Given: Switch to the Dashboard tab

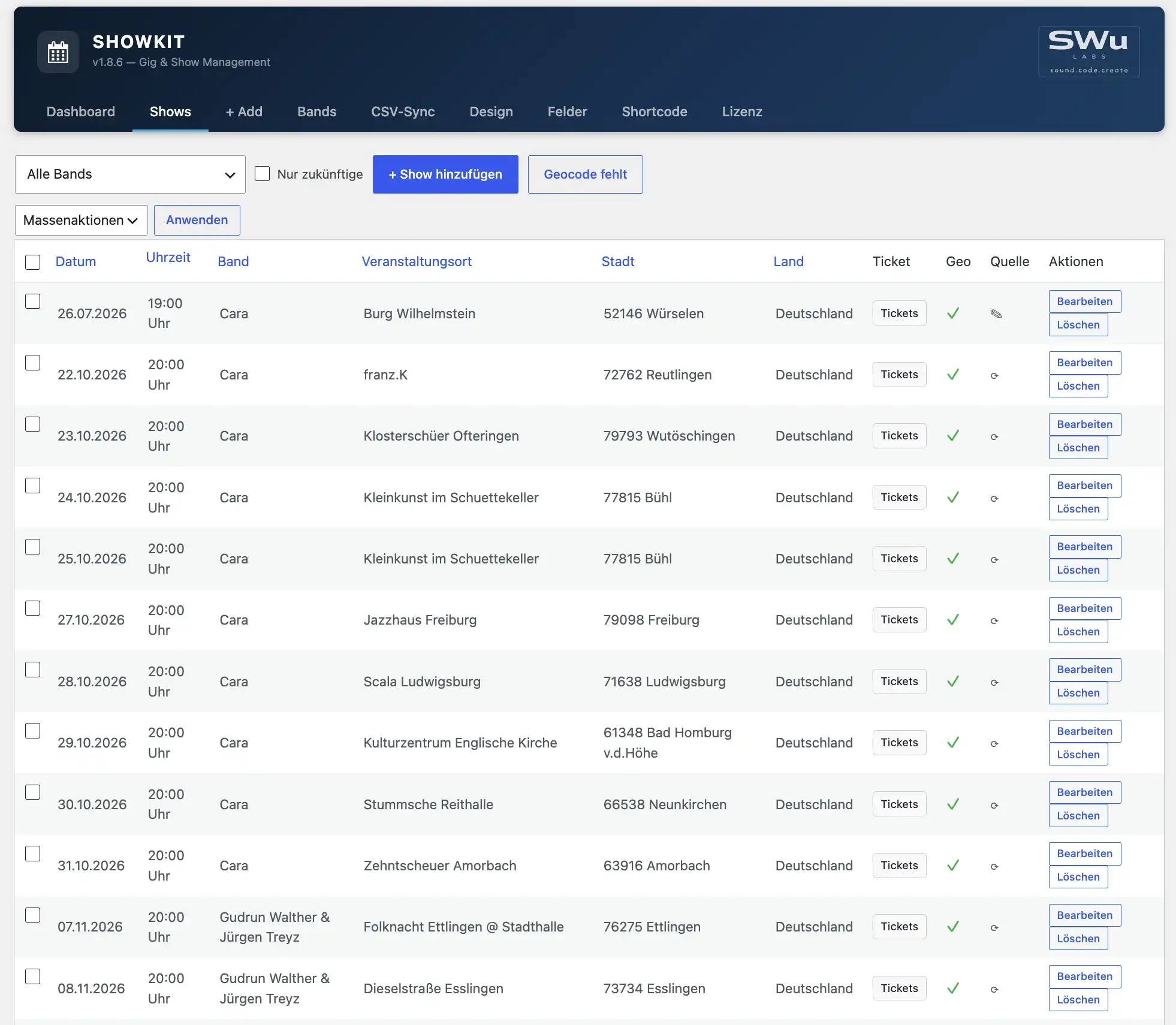Looking at the screenshot, I should coord(81,111).
